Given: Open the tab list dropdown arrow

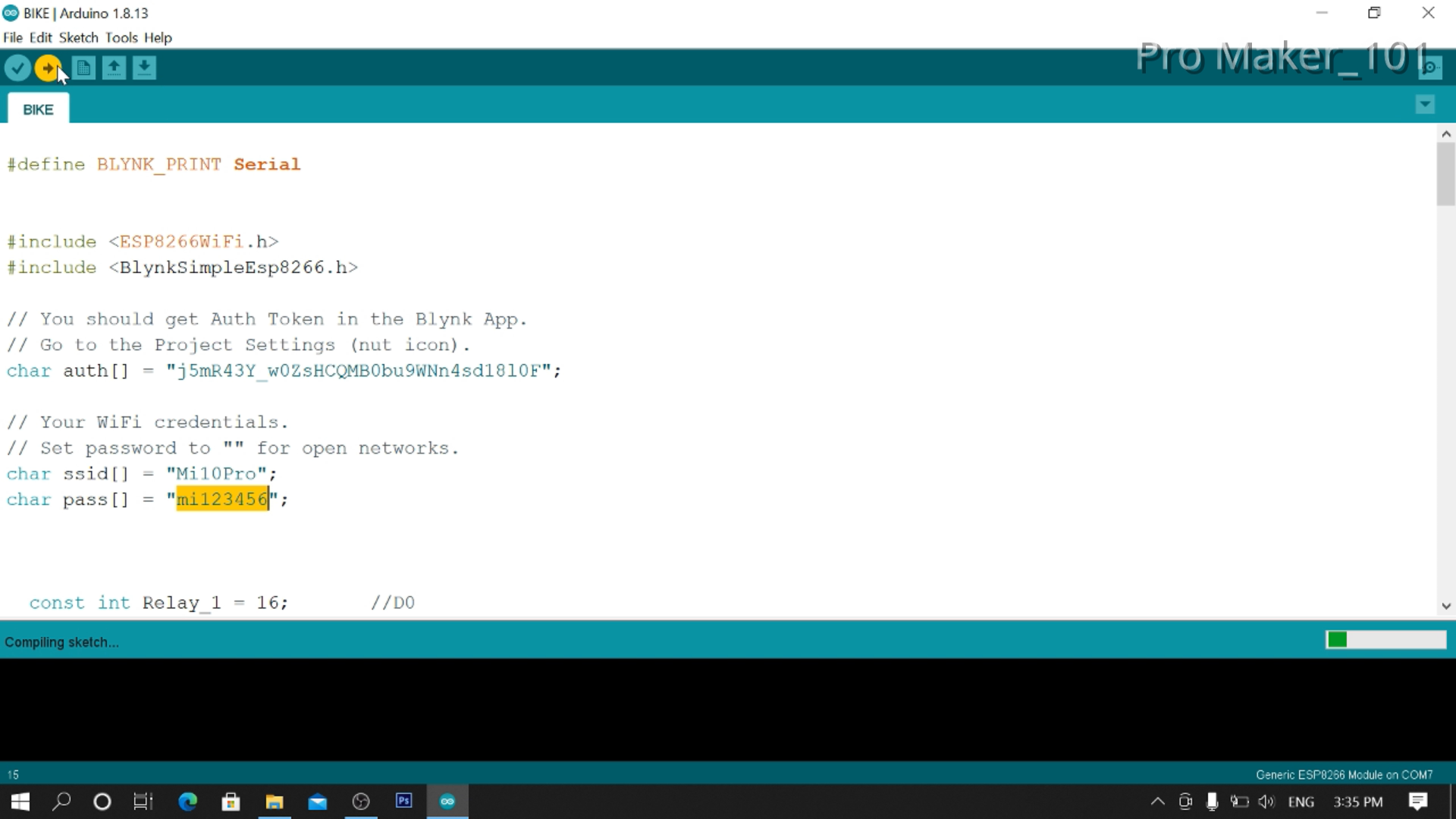Looking at the screenshot, I should pyautogui.click(x=1425, y=104).
